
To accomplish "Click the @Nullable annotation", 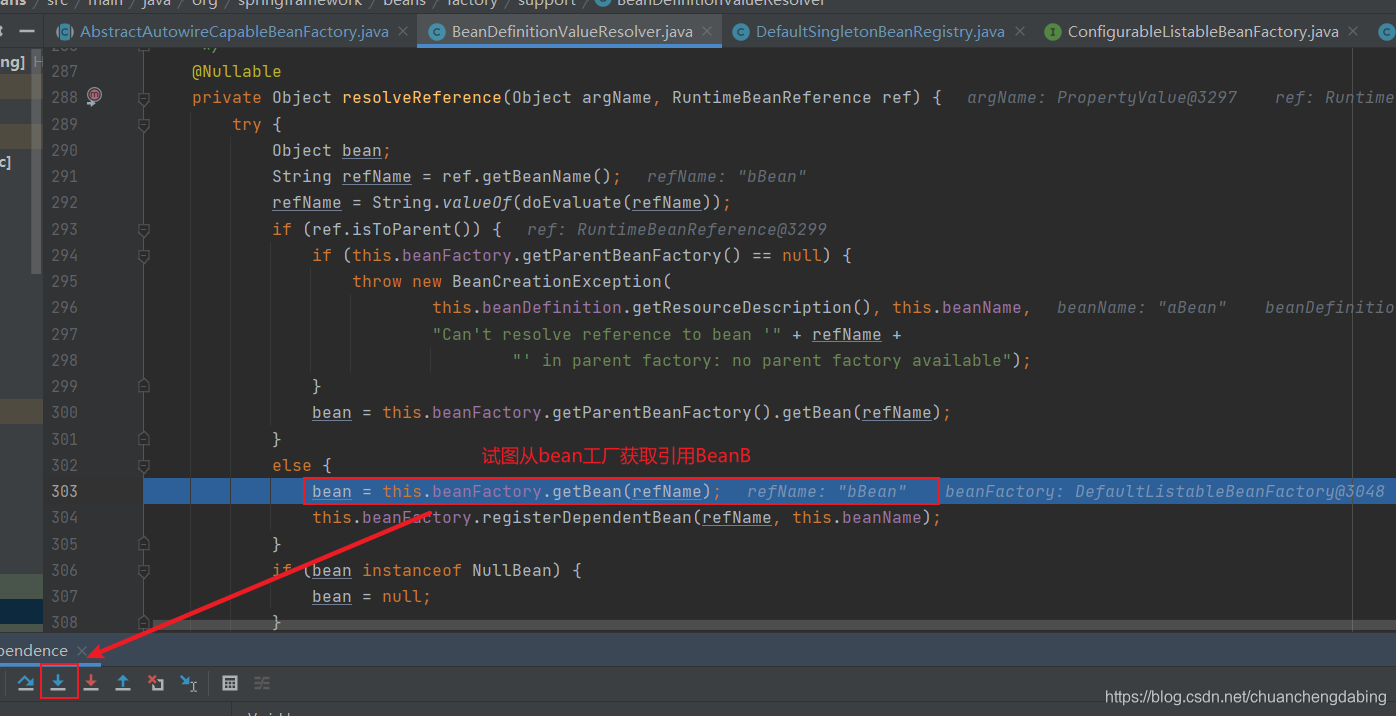I will click(237, 71).
